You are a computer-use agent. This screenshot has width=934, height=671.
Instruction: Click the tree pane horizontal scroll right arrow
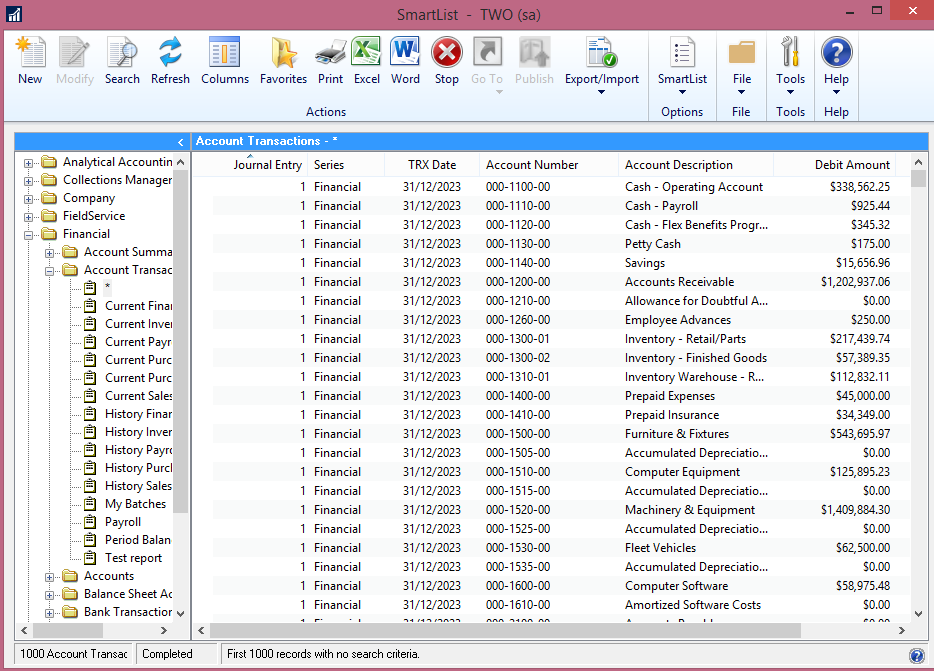coord(164,630)
